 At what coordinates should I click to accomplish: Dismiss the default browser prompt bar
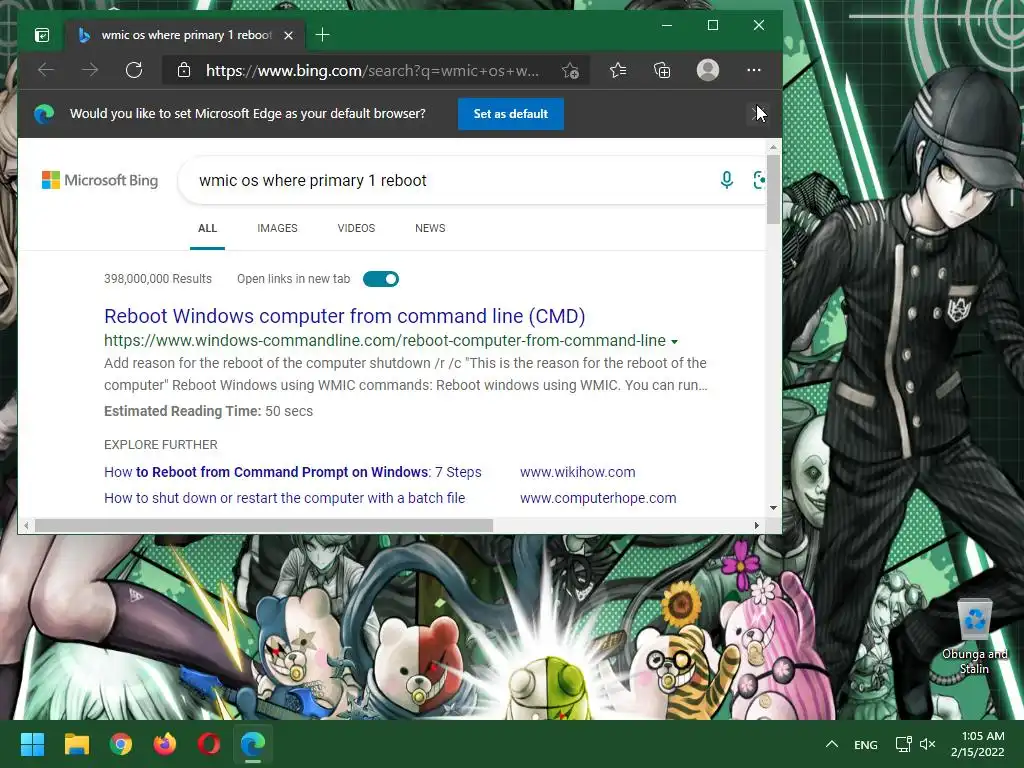(x=758, y=114)
